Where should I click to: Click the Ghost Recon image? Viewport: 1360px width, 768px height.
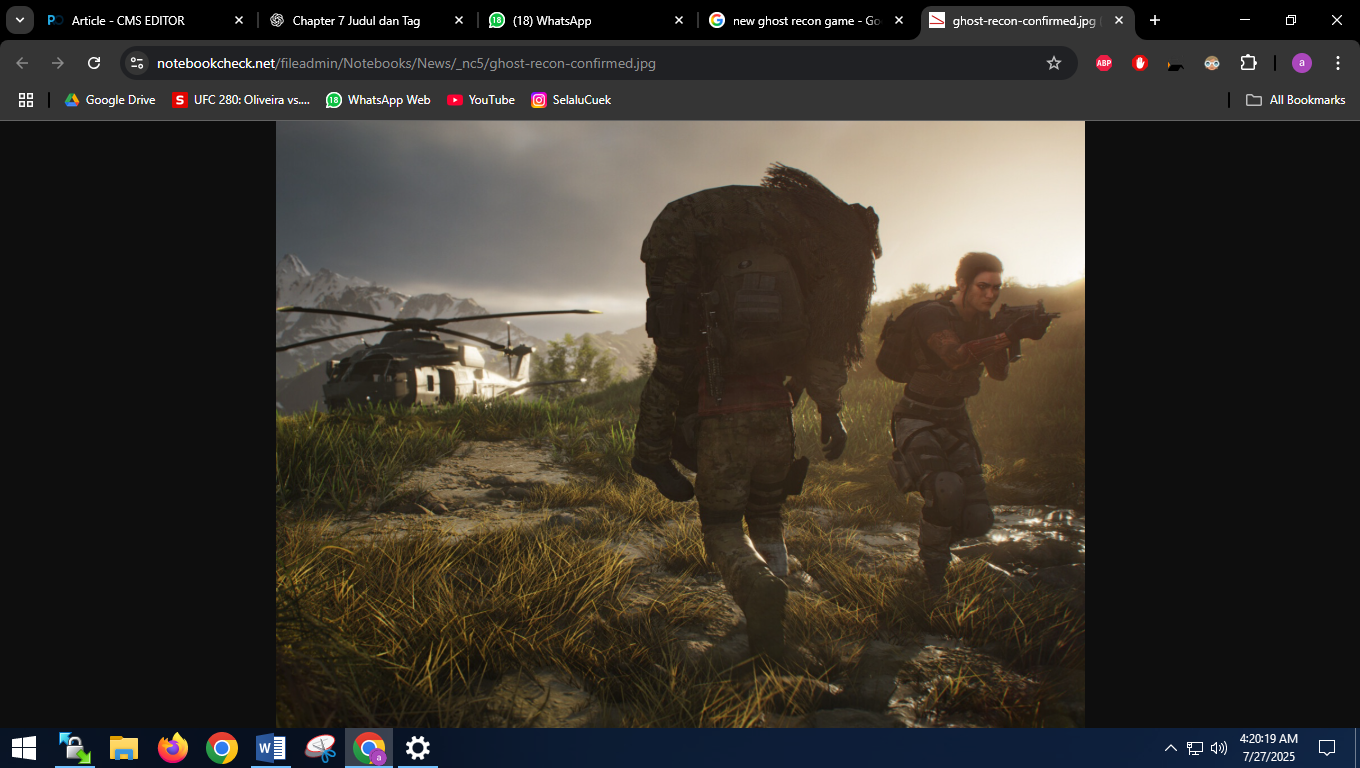[x=680, y=424]
